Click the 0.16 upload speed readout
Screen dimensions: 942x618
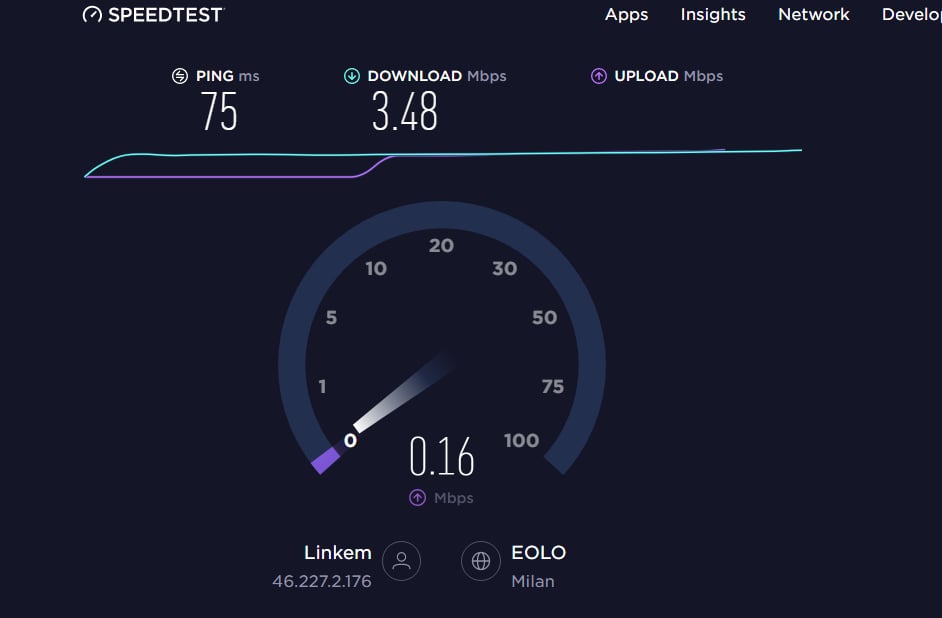(x=442, y=456)
